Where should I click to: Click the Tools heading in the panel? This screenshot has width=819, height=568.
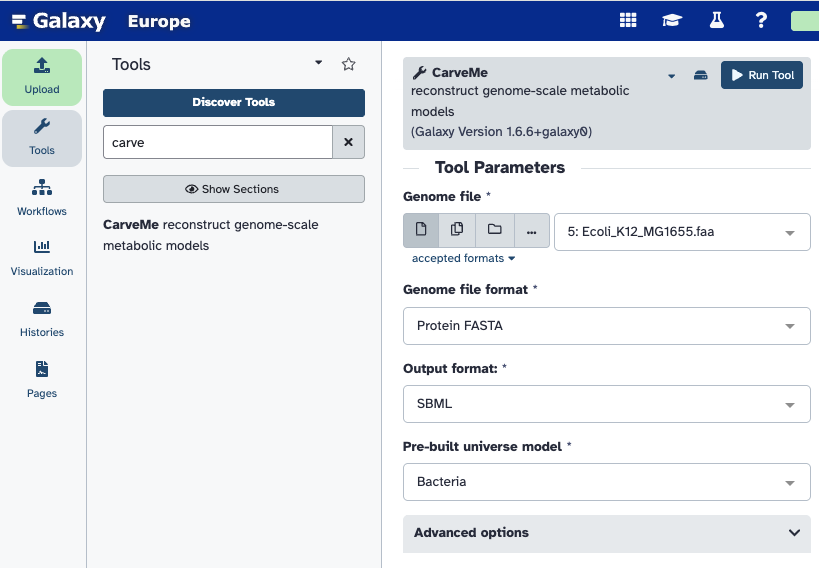point(131,64)
